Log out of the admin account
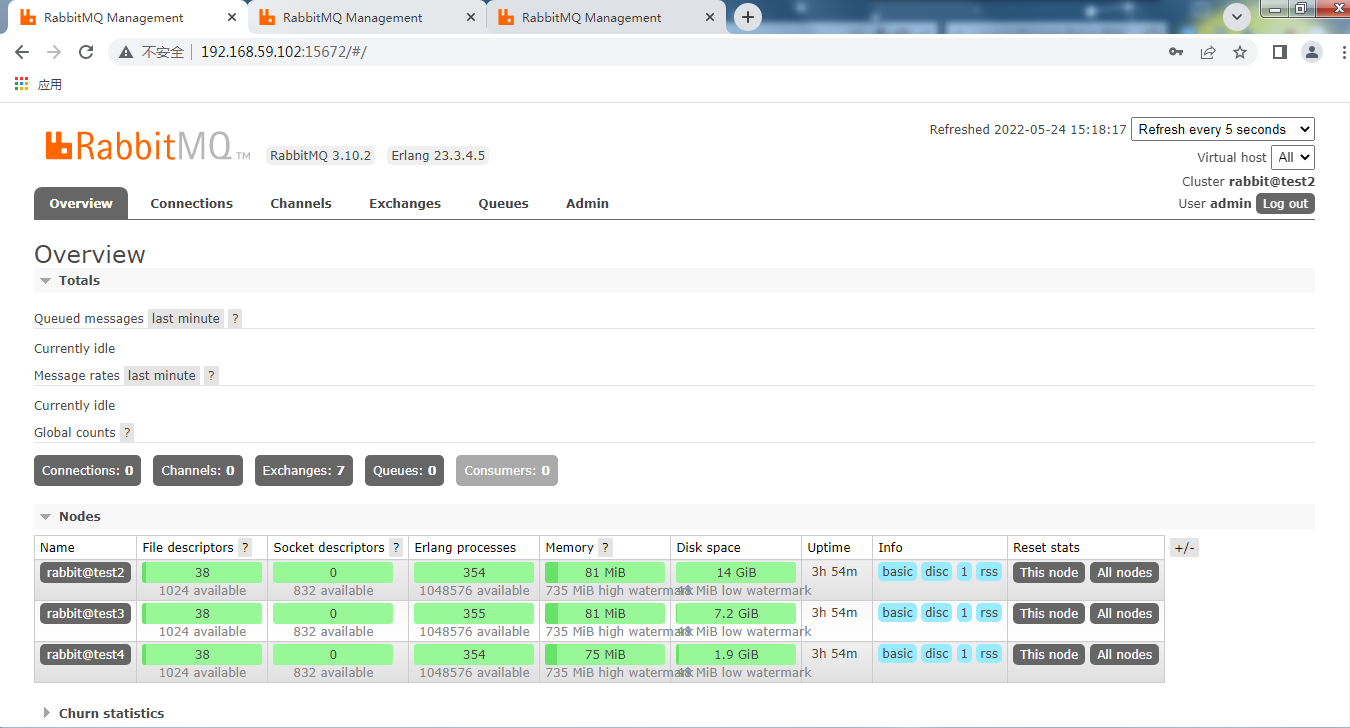1350x728 pixels. pyautogui.click(x=1285, y=203)
